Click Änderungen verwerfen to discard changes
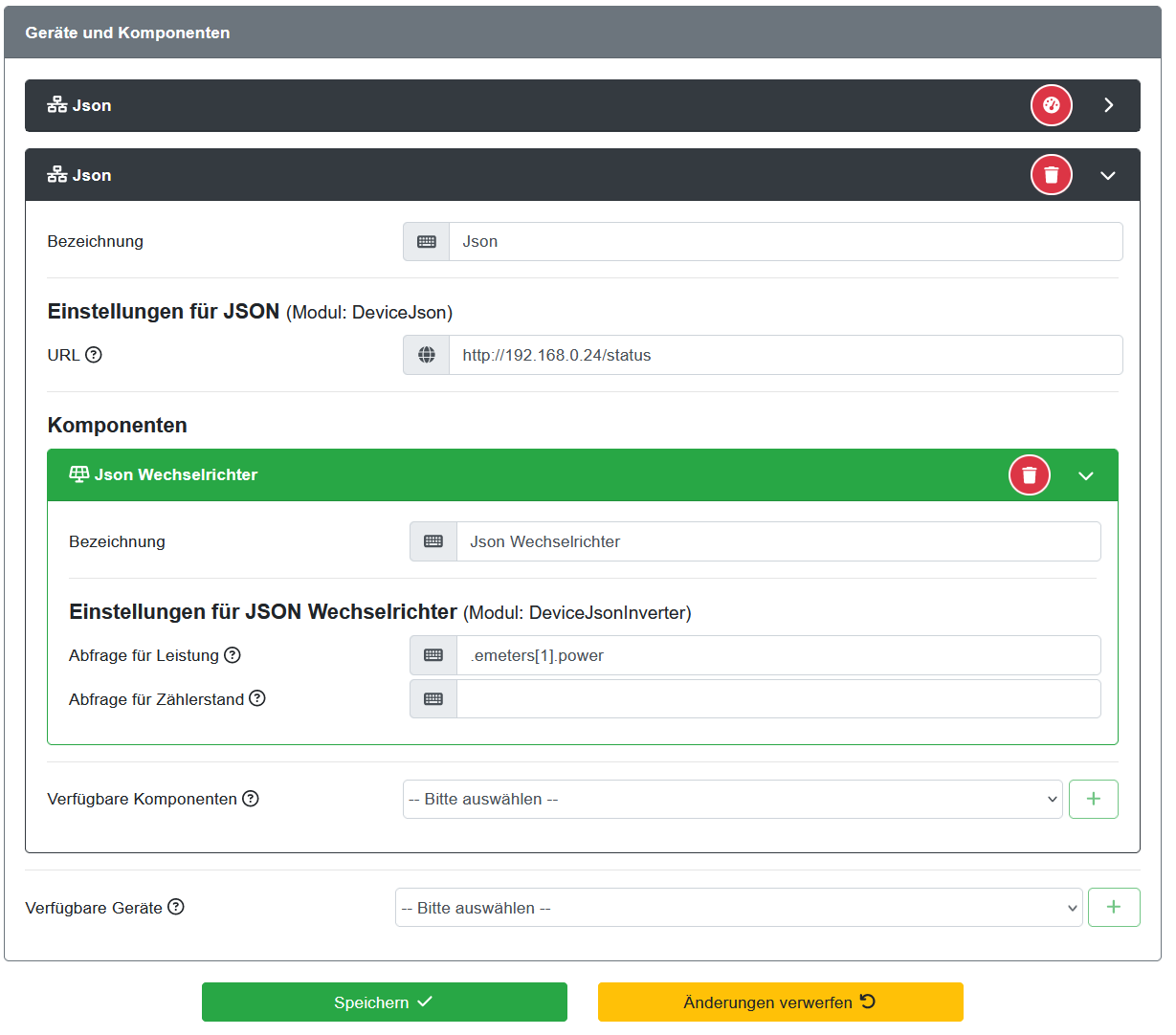This screenshot has width=1176, height=1035. 780,1002
